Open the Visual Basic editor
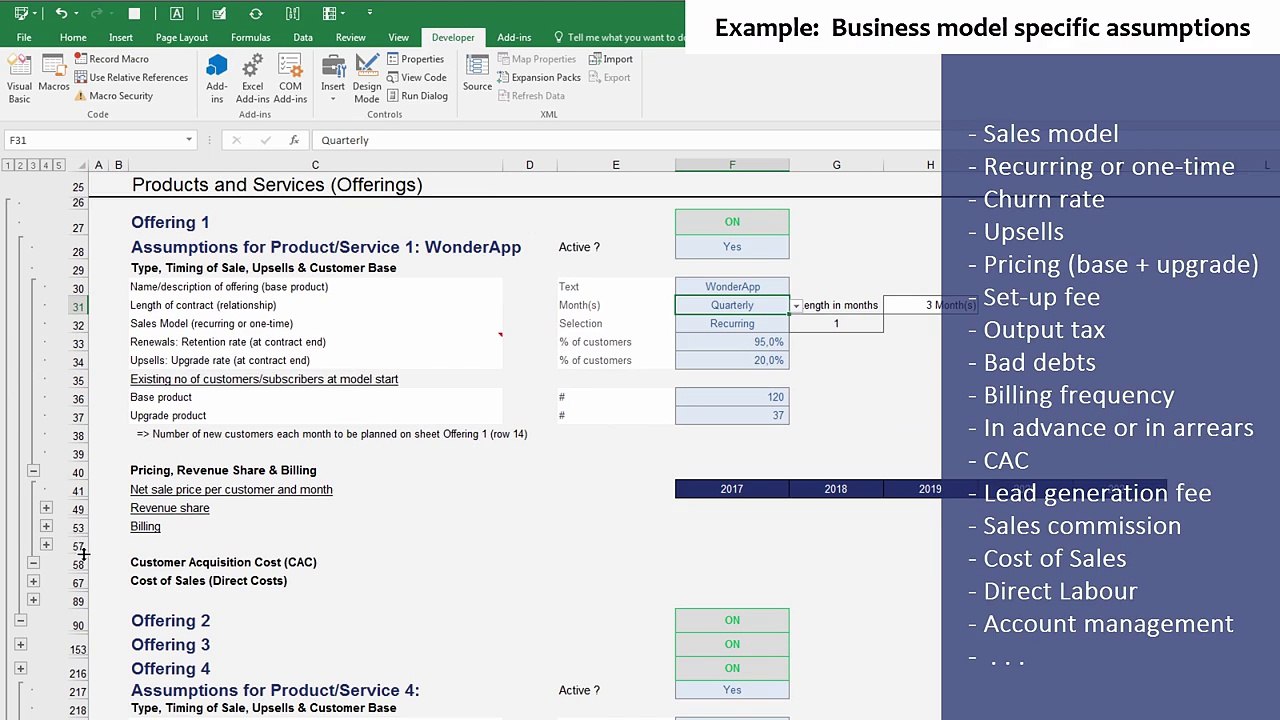Screen dimensions: 1280x720 (x=19, y=78)
